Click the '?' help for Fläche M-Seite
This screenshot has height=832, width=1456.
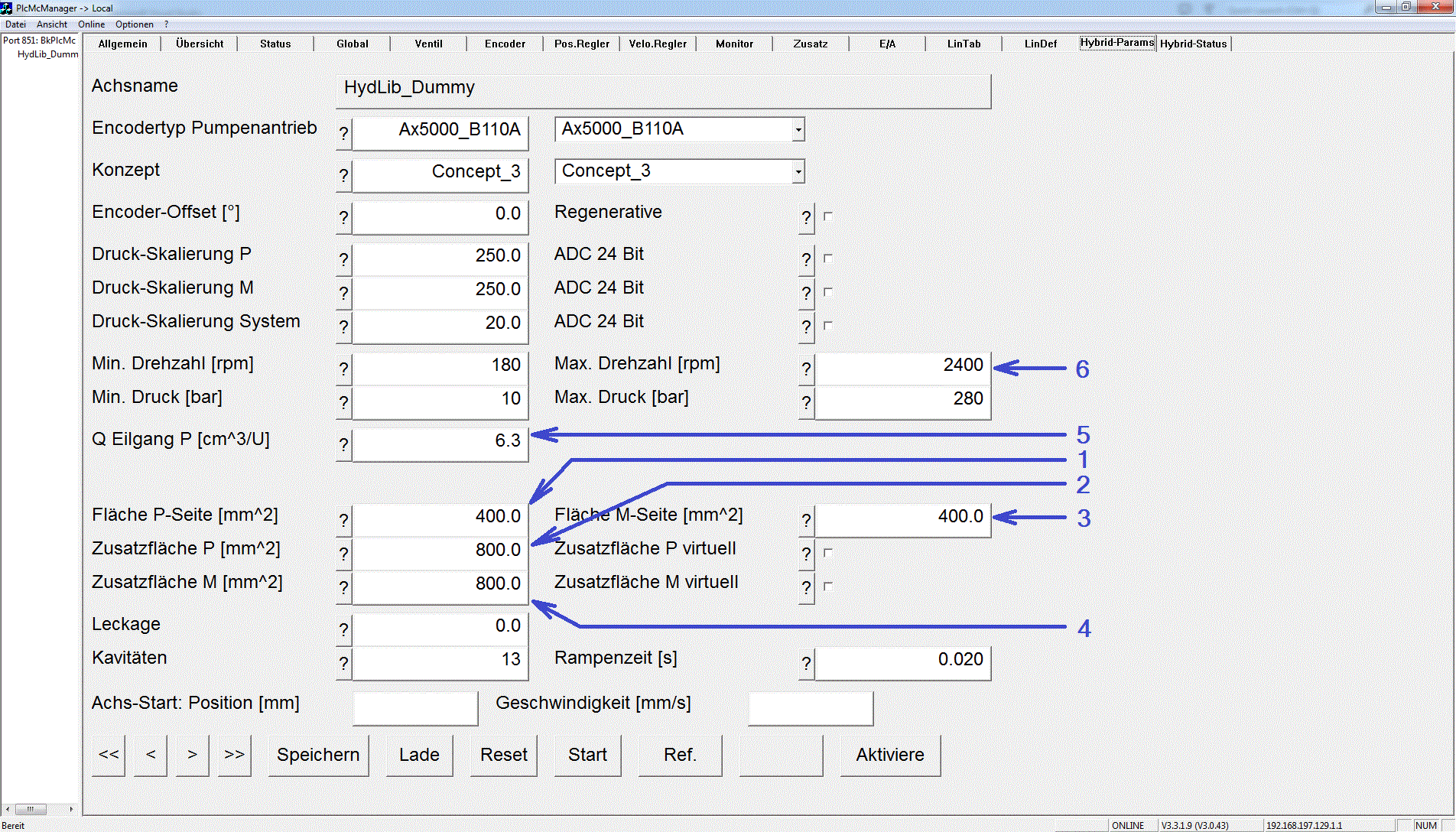pos(807,521)
